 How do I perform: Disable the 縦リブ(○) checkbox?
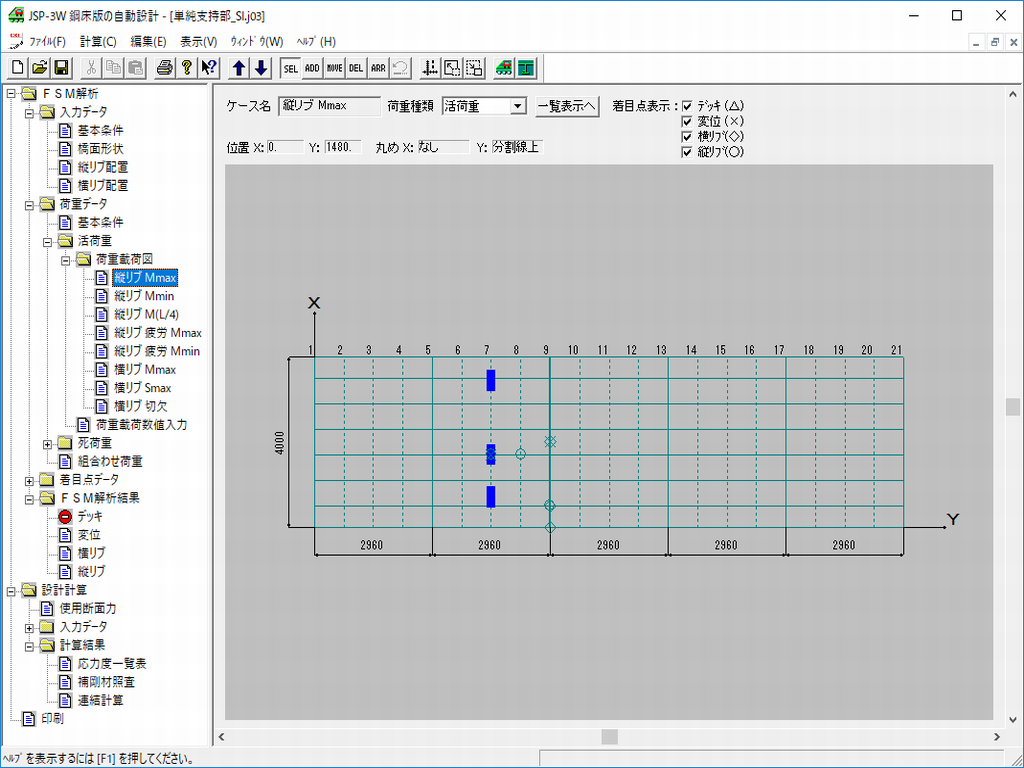687,152
